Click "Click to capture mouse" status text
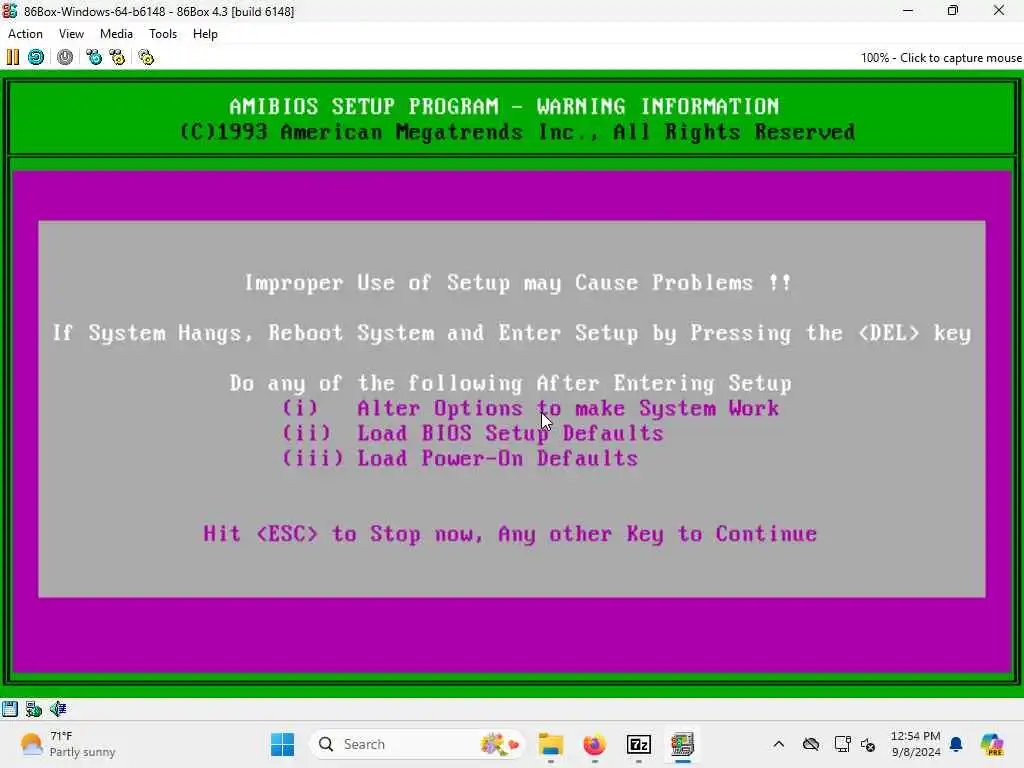 point(960,57)
